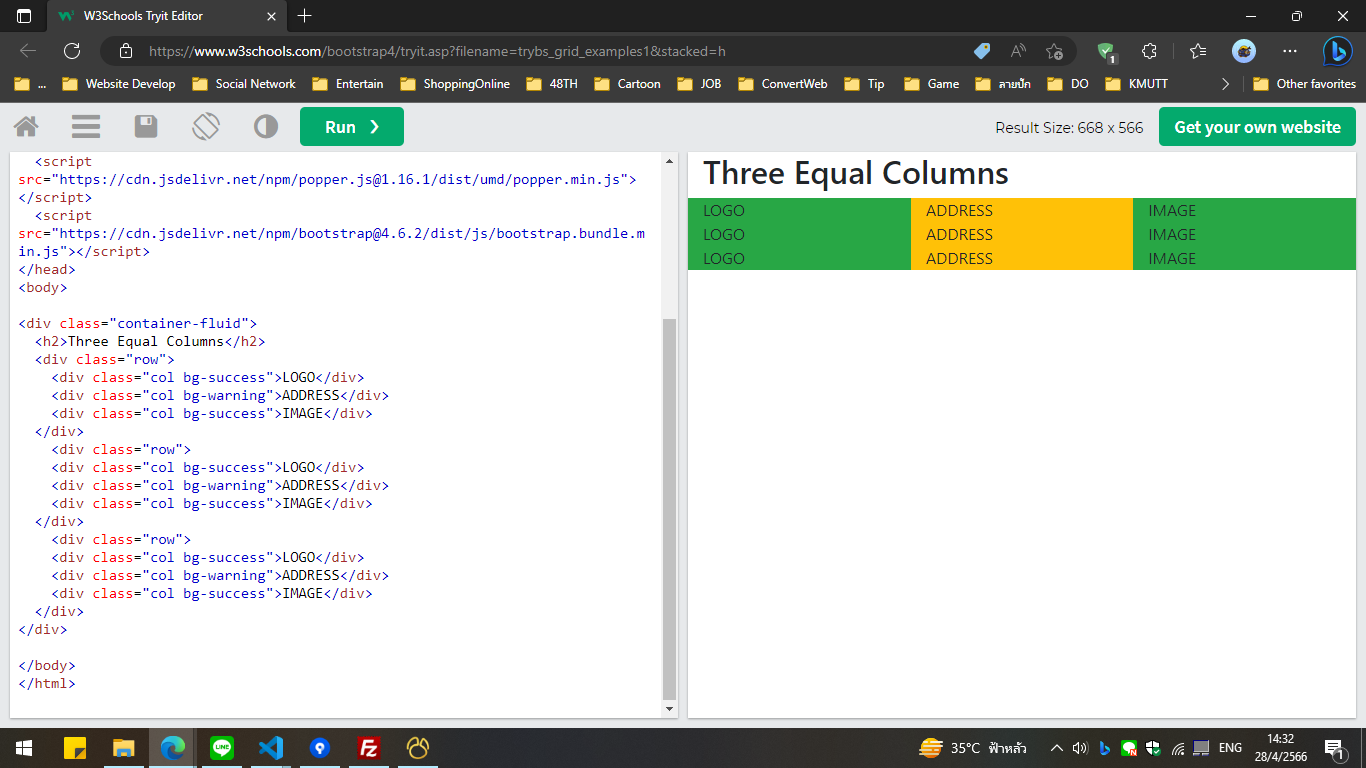Go to the W3Schools home icon
The image size is (1366, 768).
[x=26, y=127]
